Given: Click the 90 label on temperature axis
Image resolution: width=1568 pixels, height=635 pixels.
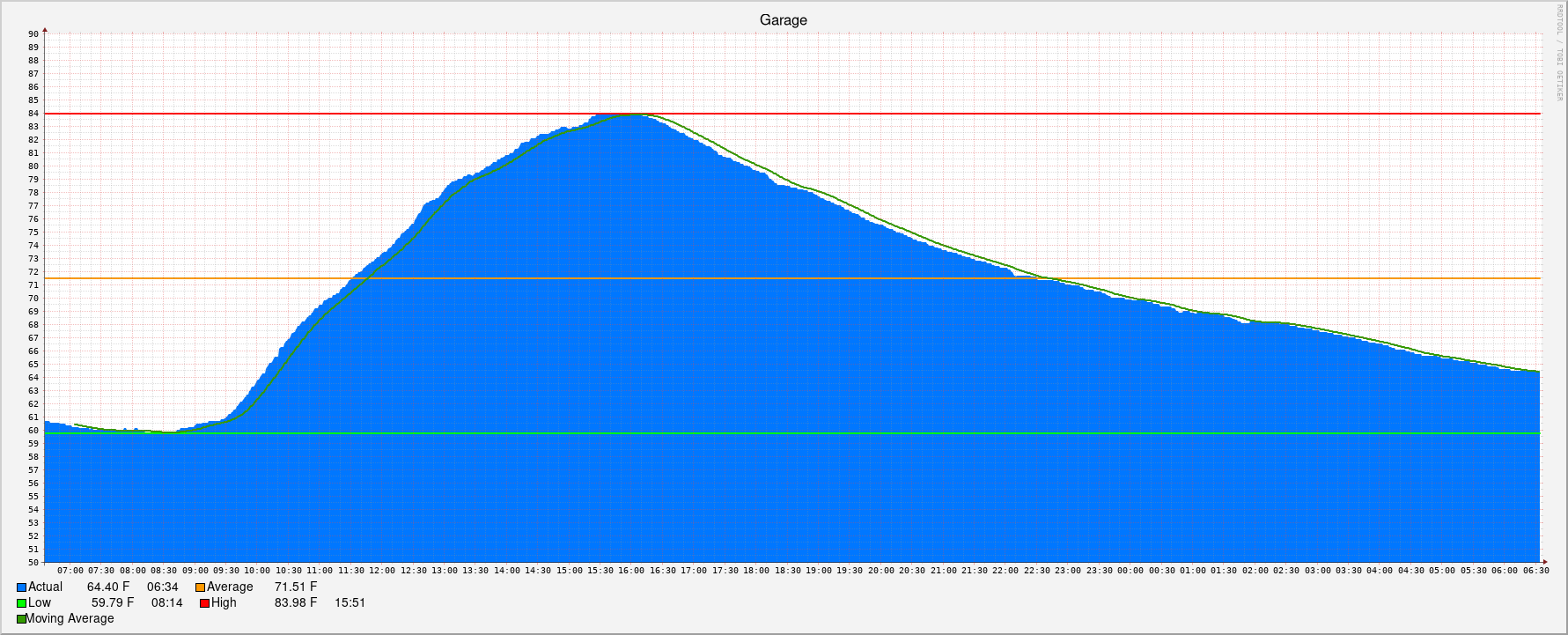Looking at the screenshot, I should point(33,34).
